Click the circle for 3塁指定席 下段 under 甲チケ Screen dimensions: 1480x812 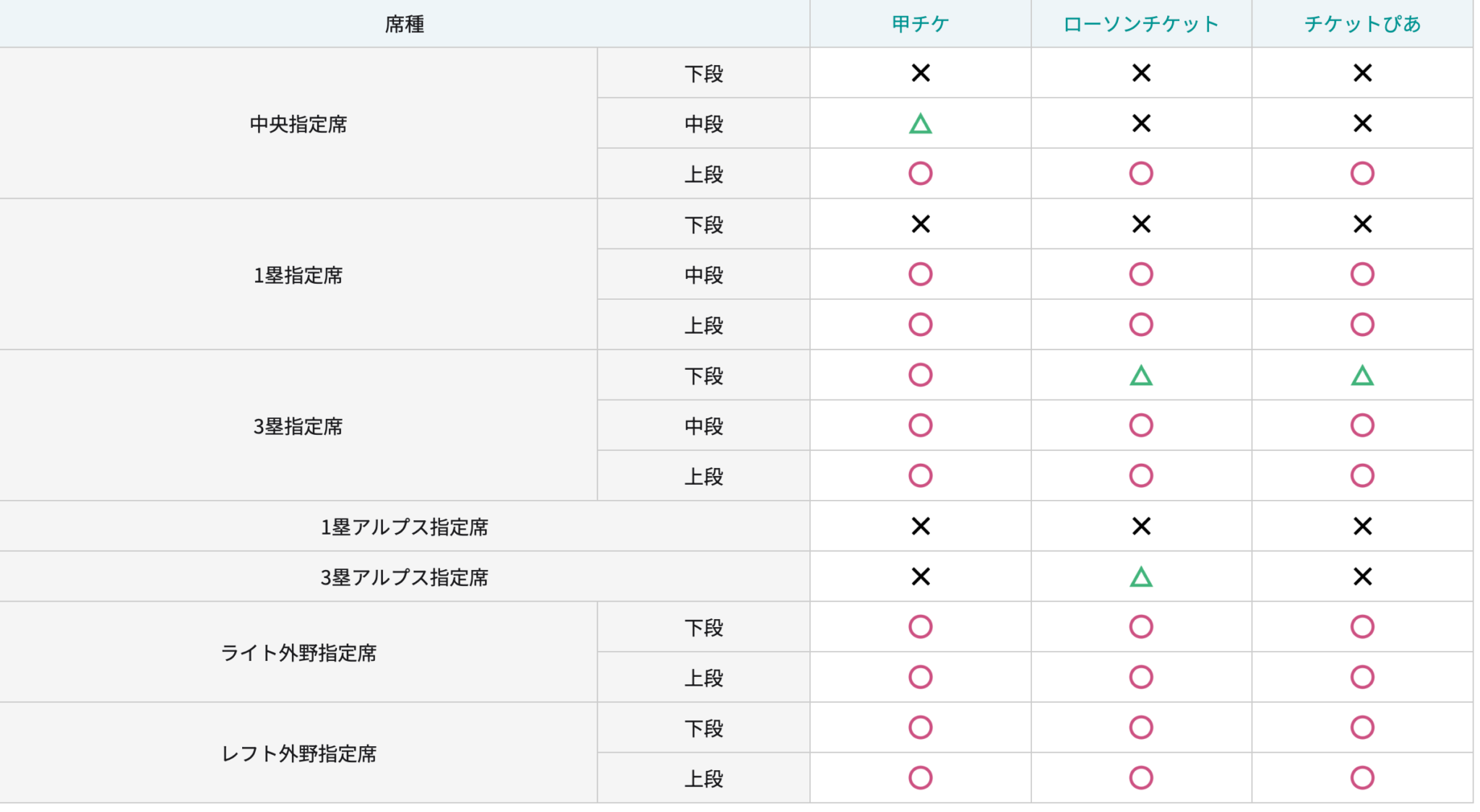pos(920,375)
